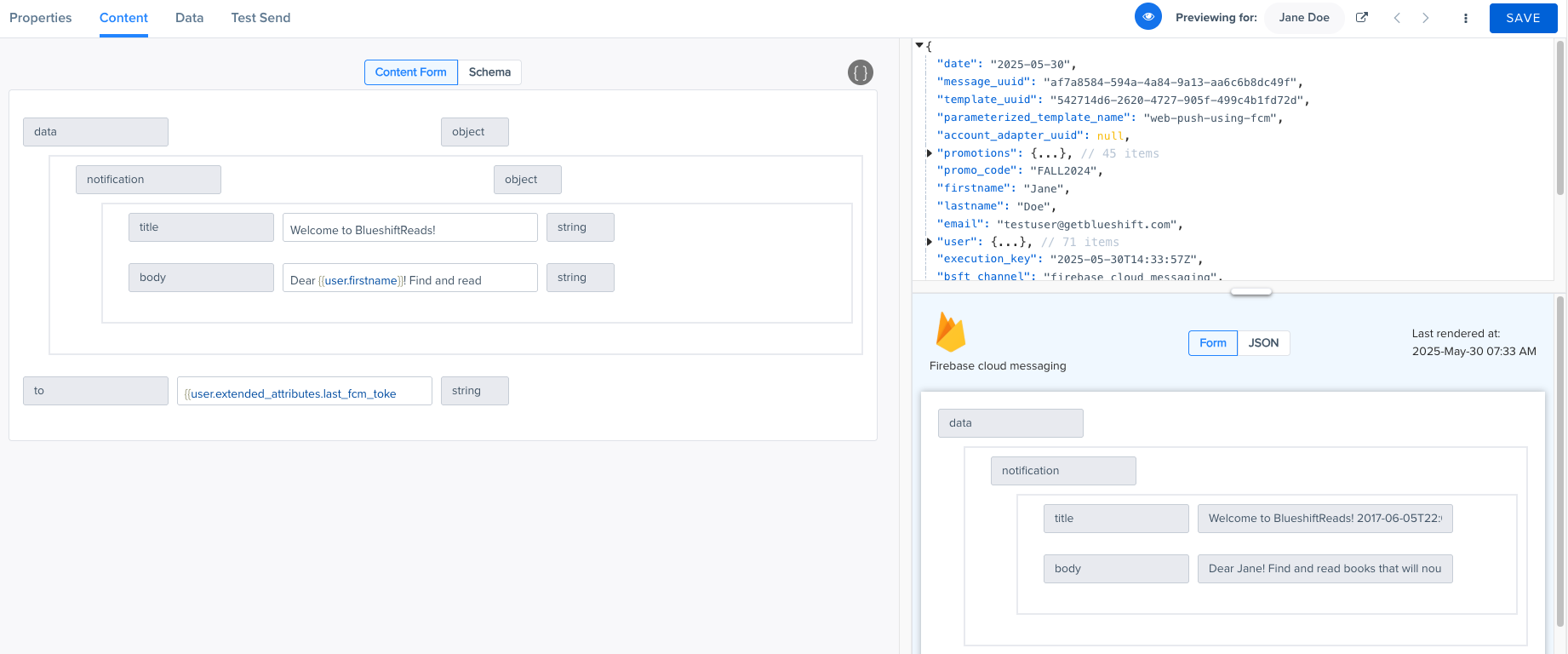Click the "lastname" JSON key
Image resolution: width=1568 pixels, height=654 pixels.
(x=973, y=207)
